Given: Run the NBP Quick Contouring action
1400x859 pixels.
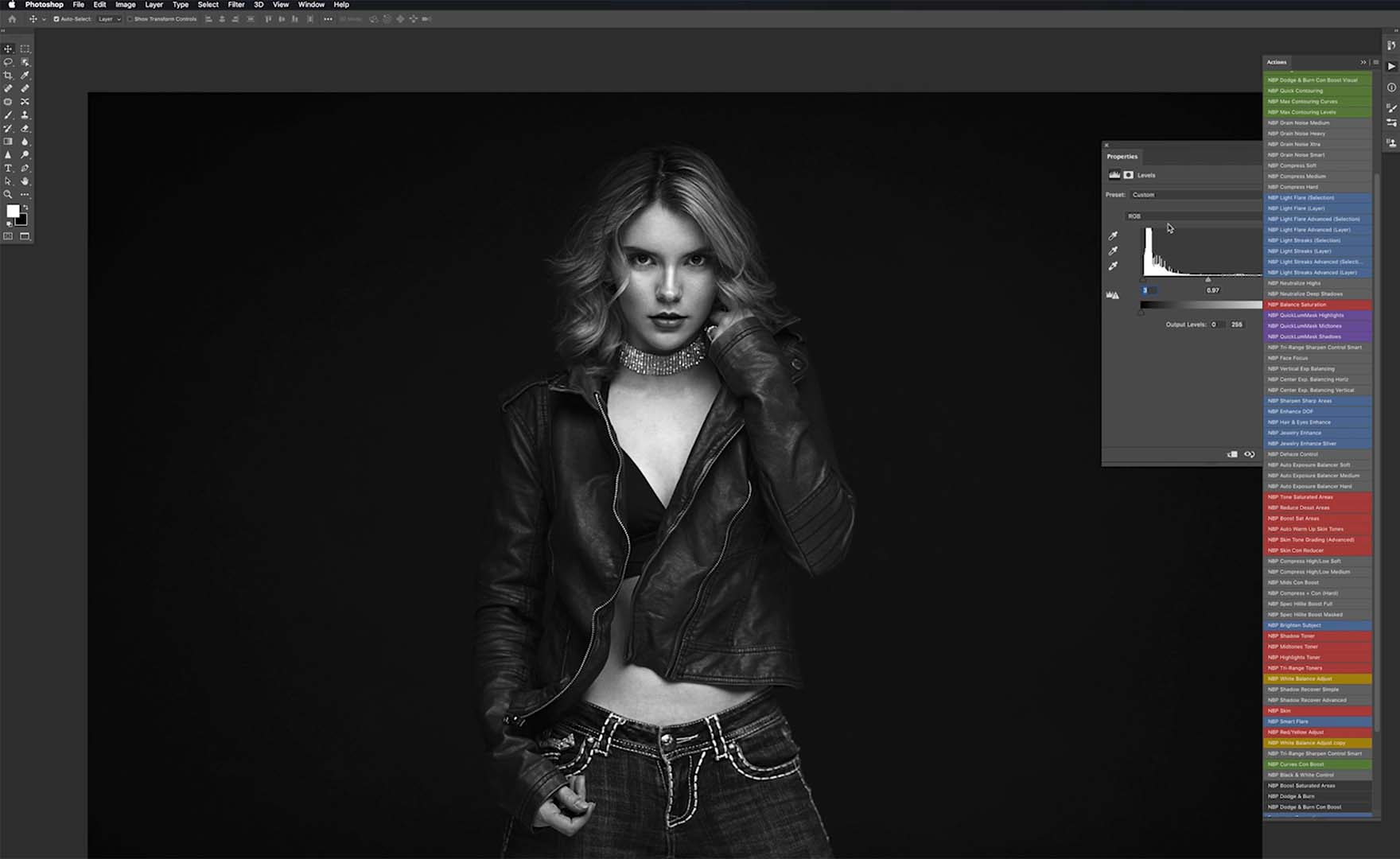Looking at the screenshot, I should point(1316,91).
